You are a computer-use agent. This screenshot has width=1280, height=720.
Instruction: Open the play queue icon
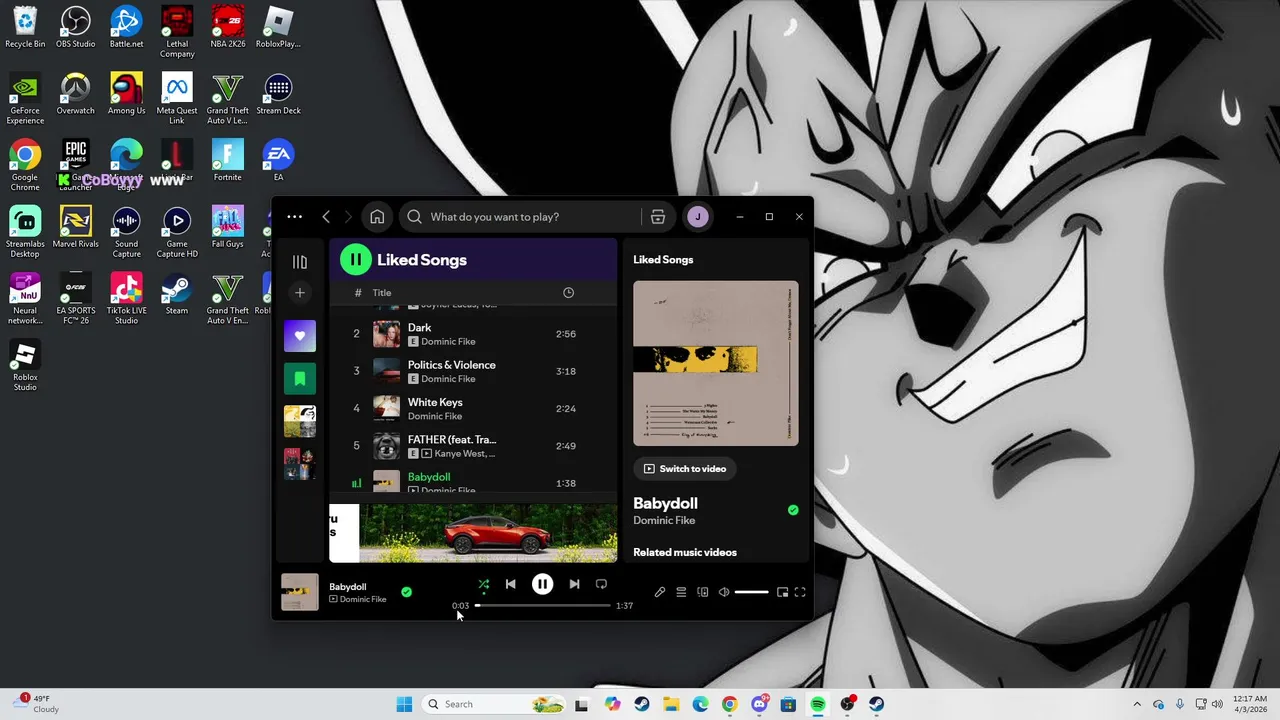point(681,592)
